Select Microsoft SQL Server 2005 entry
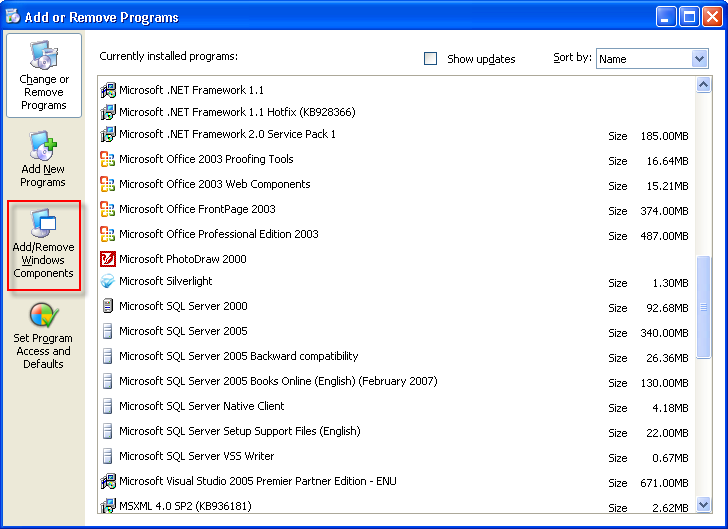 pyautogui.click(x=394, y=332)
